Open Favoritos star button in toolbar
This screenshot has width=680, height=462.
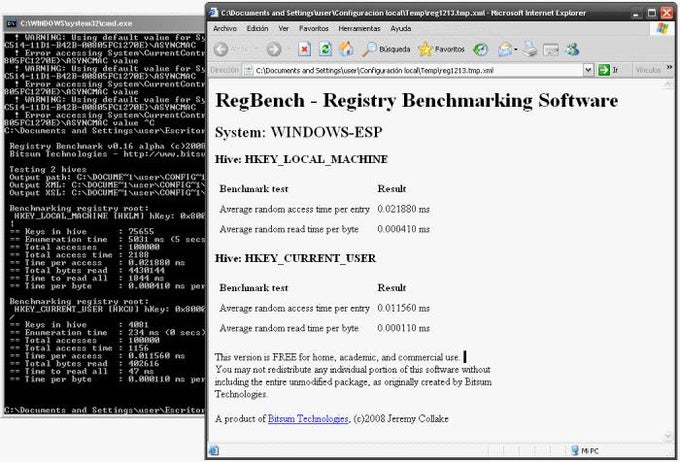[441, 49]
